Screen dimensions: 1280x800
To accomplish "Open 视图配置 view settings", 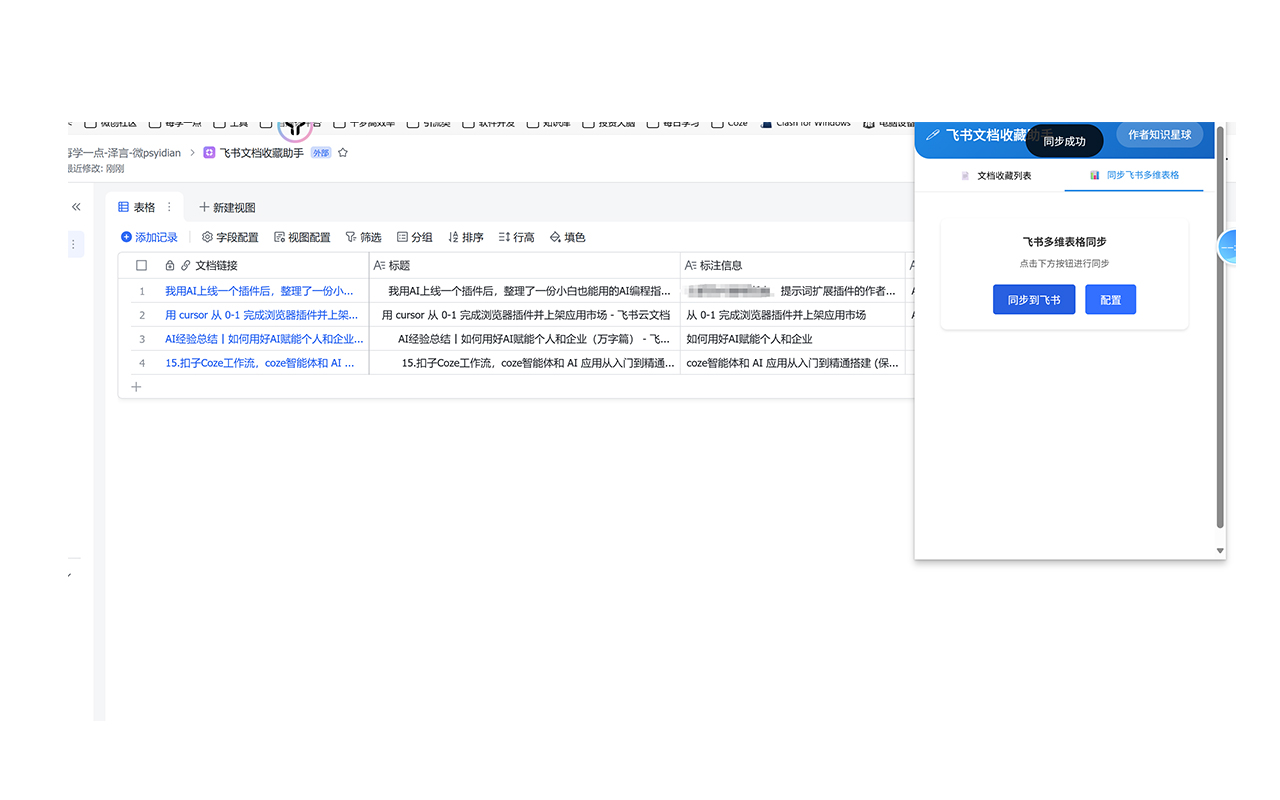I will click(x=302, y=237).
